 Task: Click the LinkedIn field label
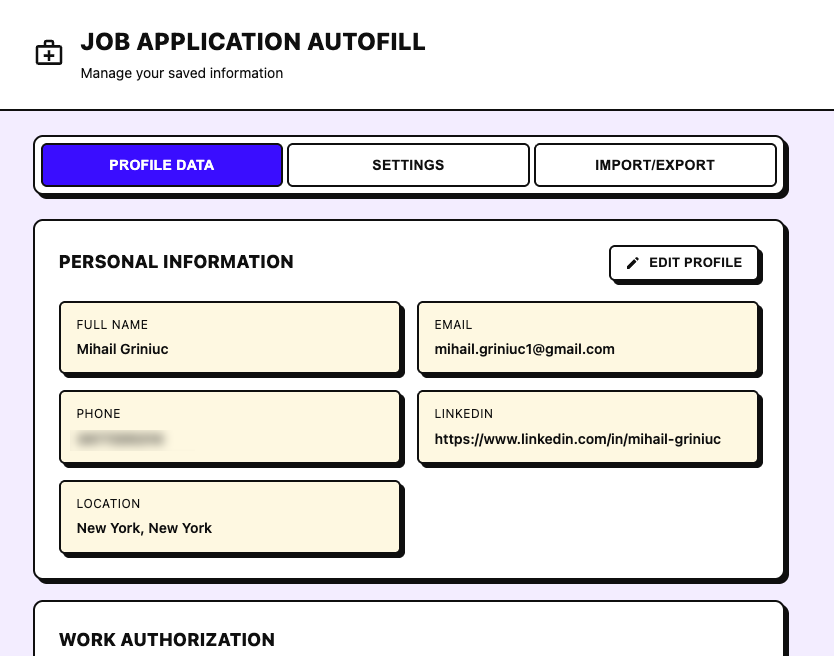coord(463,414)
